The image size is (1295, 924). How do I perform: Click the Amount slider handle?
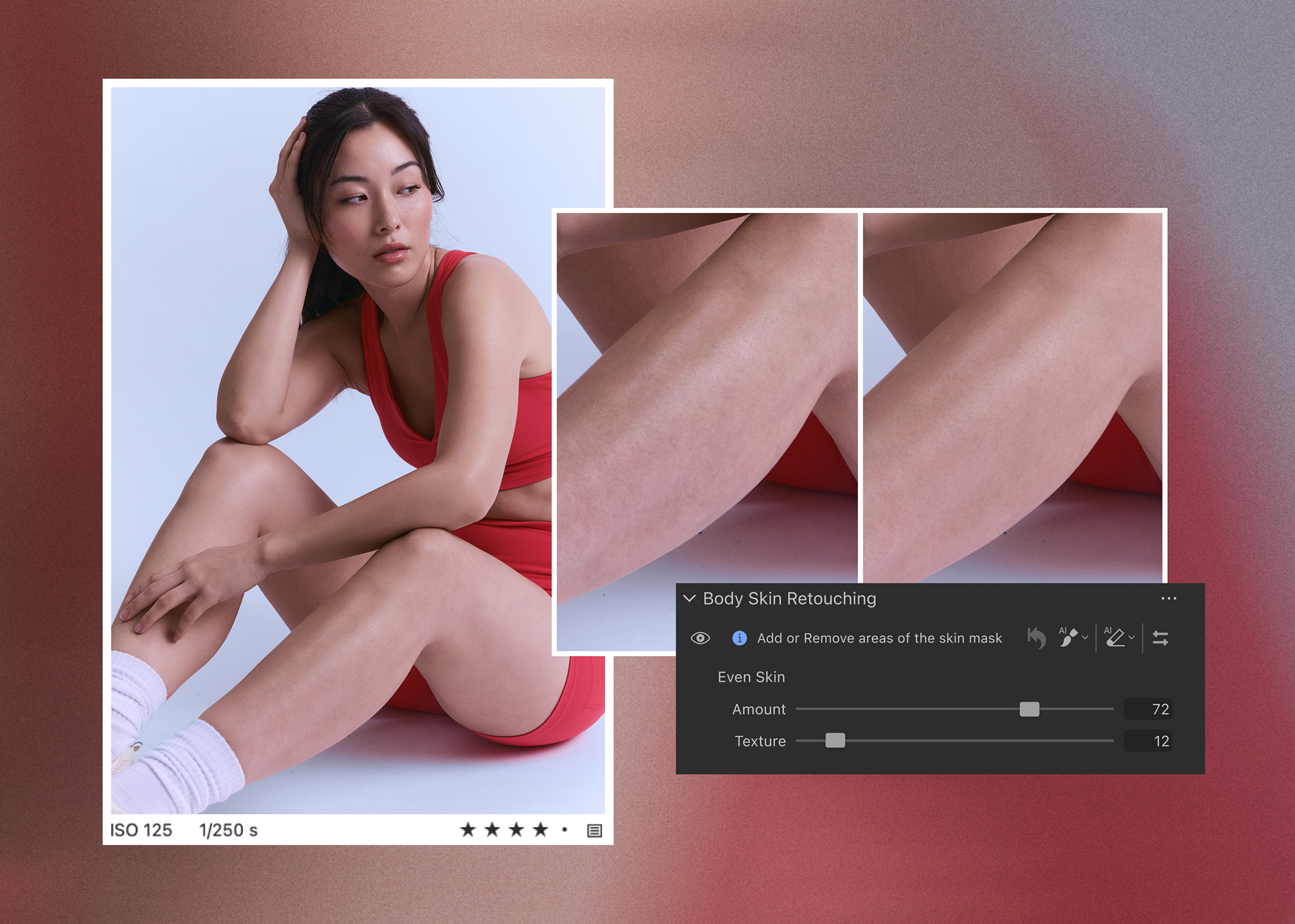tap(1029, 709)
